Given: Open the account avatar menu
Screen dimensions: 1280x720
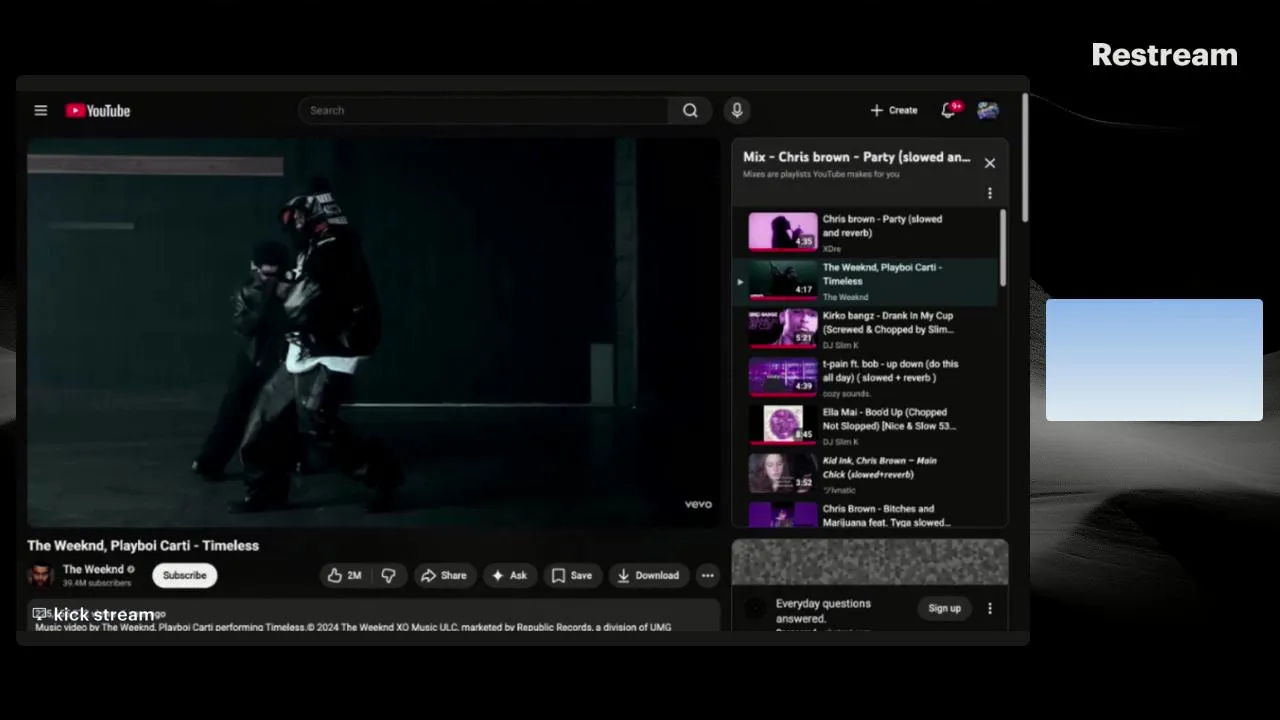Looking at the screenshot, I should coord(988,110).
